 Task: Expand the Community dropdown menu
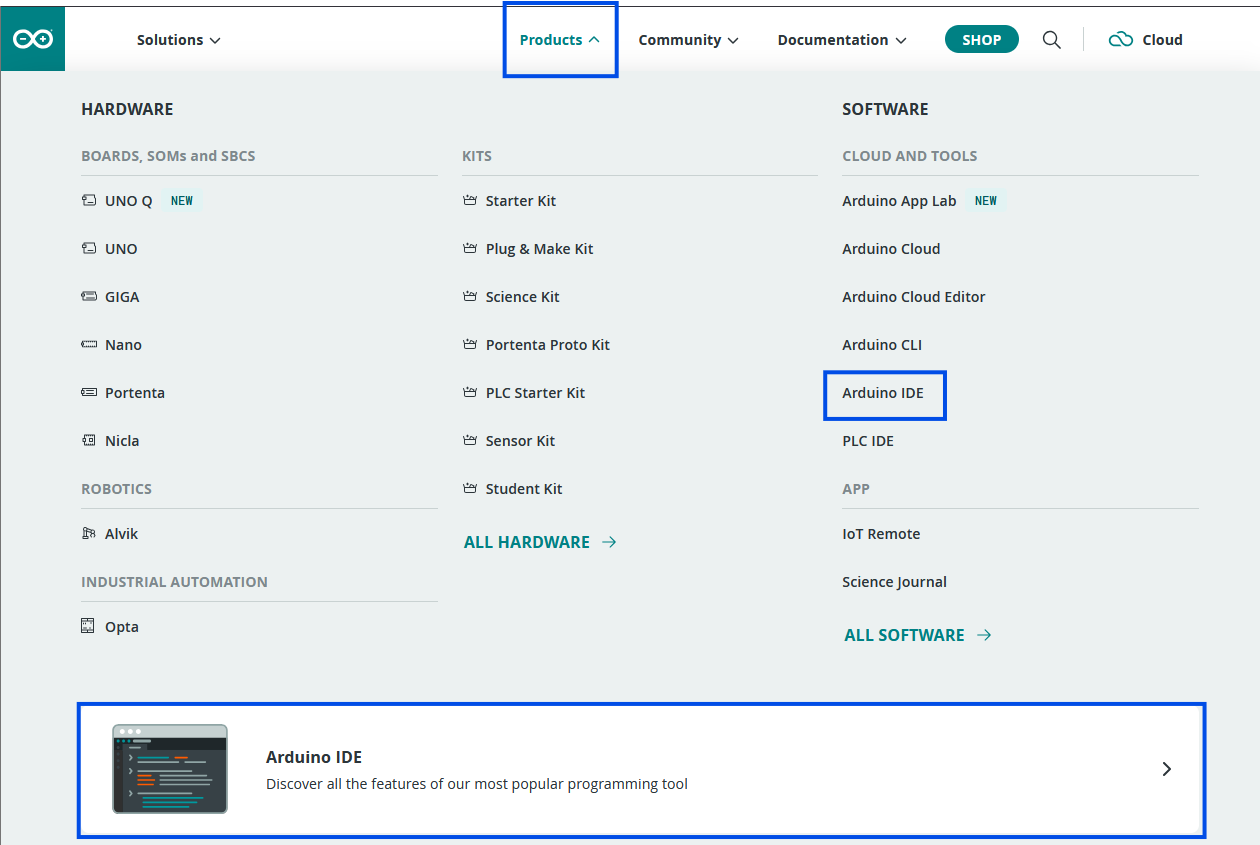[689, 40]
